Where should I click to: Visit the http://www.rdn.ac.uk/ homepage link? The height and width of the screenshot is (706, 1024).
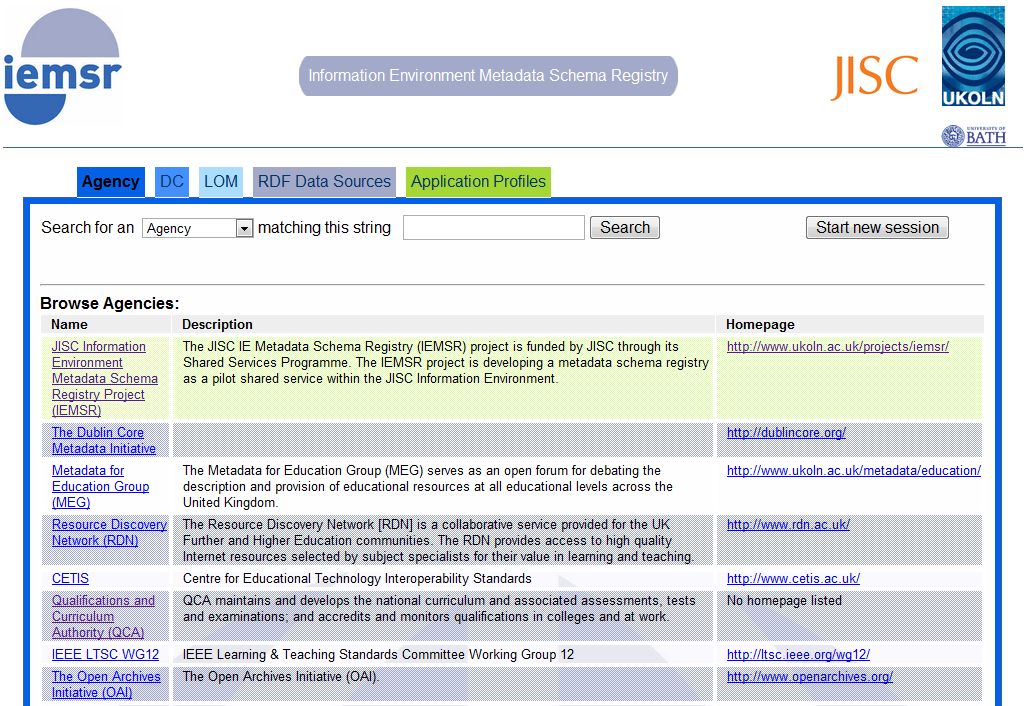point(788,524)
